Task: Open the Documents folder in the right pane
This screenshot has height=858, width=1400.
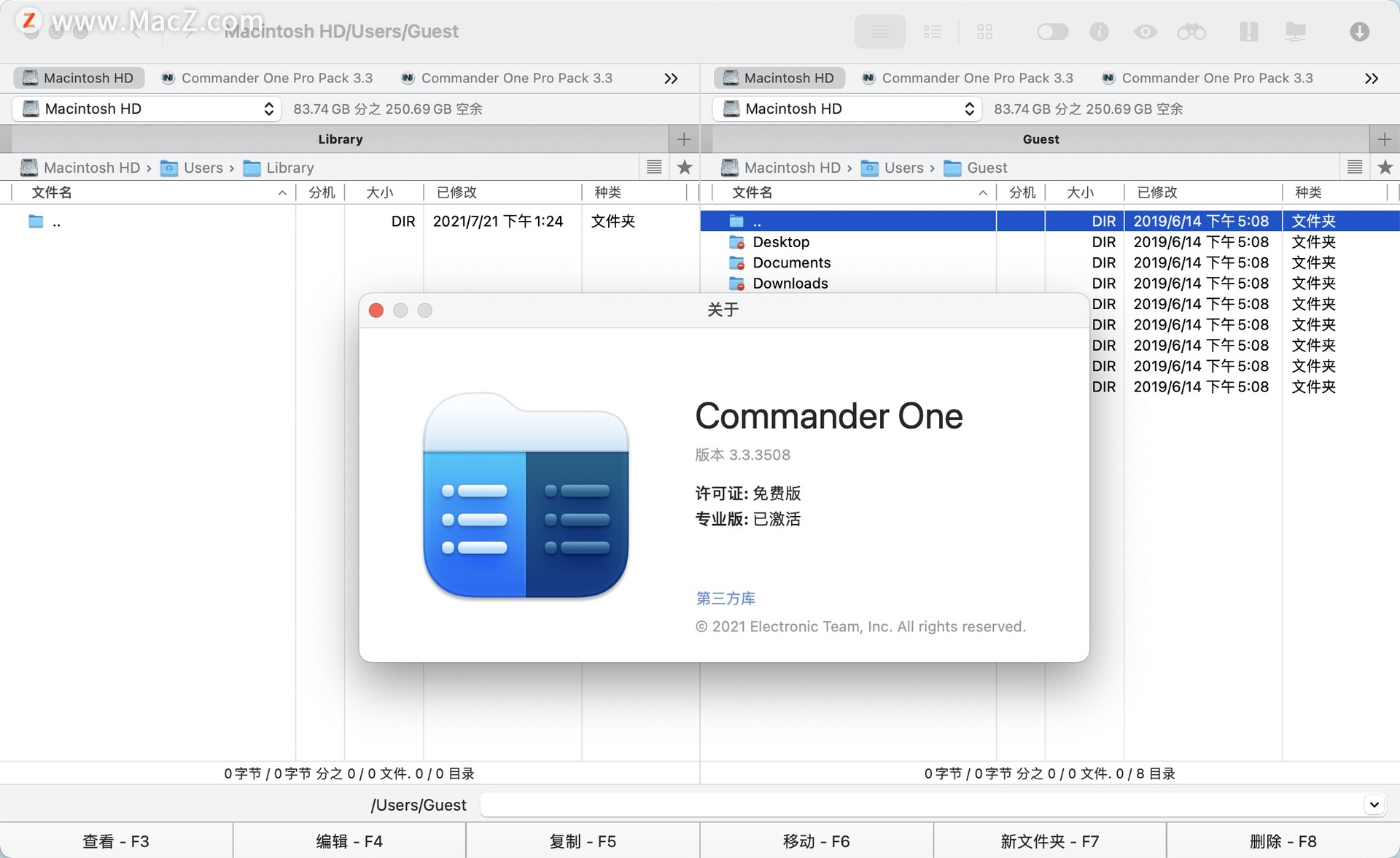Action: (x=791, y=262)
